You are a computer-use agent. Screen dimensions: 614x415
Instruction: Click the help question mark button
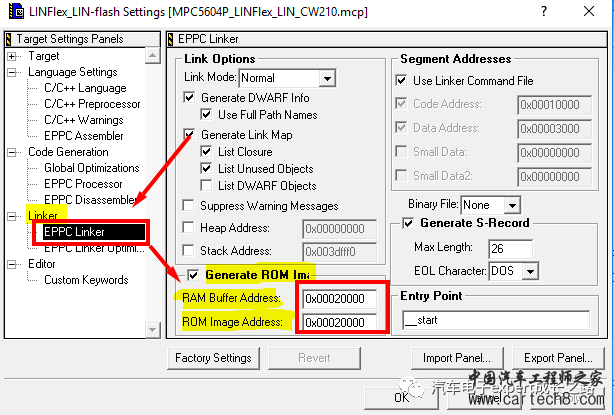[544, 11]
